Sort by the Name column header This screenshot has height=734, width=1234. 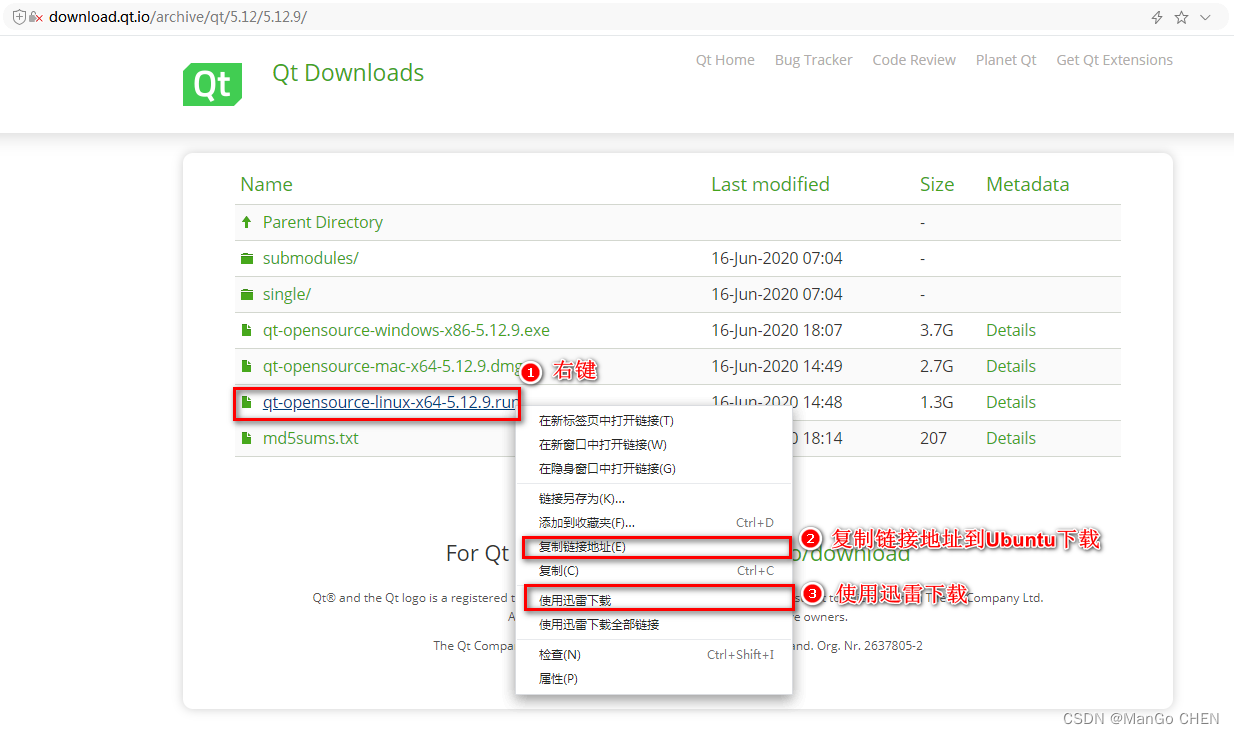(x=266, y=184)
